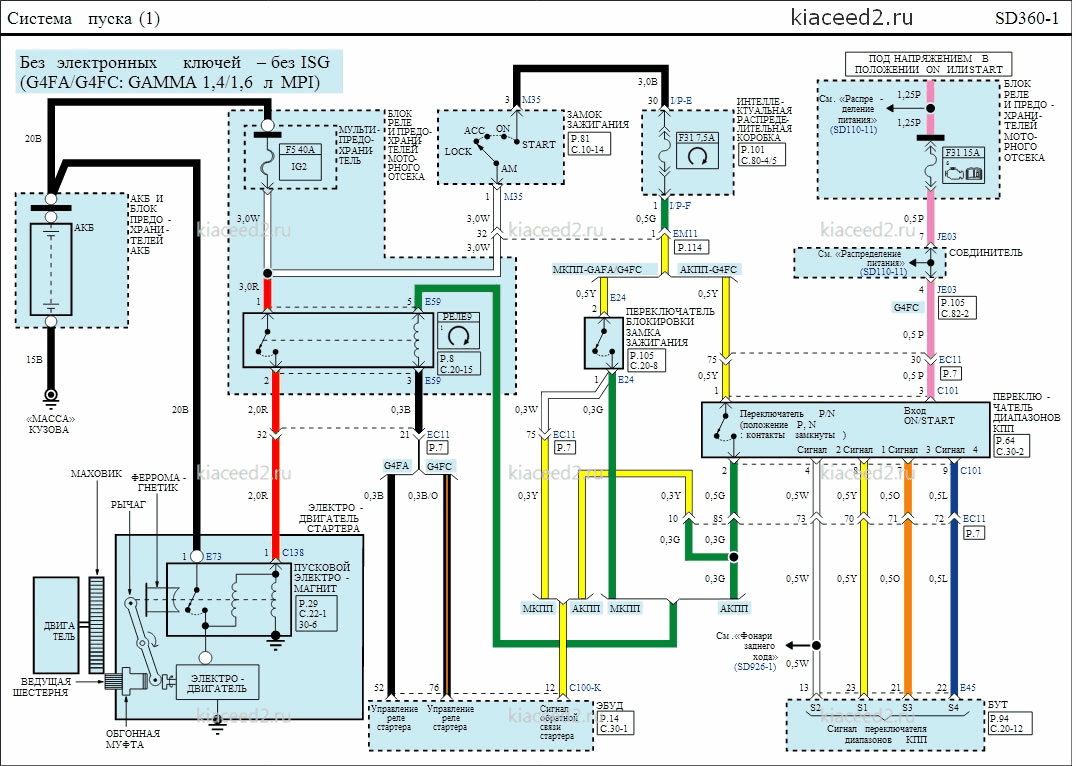This screenshot has height=766, width=1076.
Task: Click the P.114 reference box
Action: coord(691,247)
